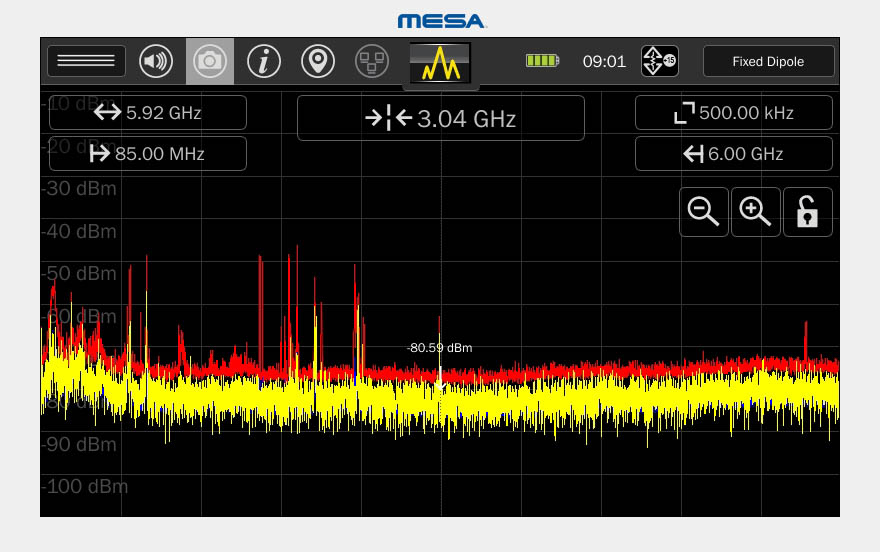Open the 500.00 kHz resolution bandwidth setting
880x552 pixels.
pyautogui.click(x=733, y=113)
